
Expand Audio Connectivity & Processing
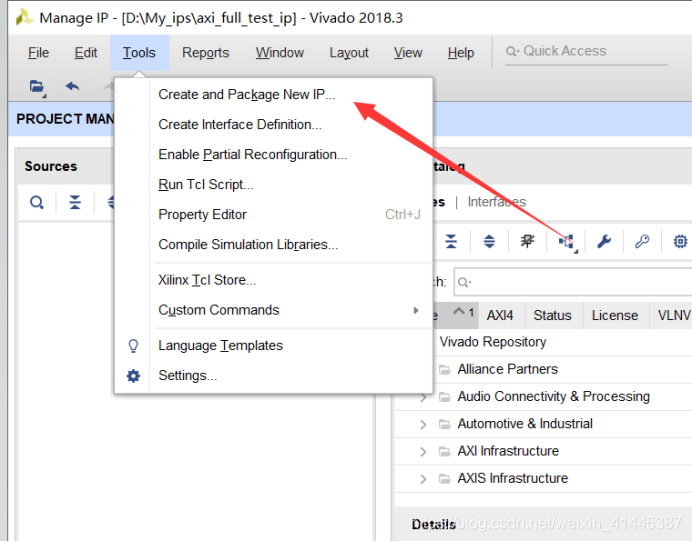(x=423, y=397)
